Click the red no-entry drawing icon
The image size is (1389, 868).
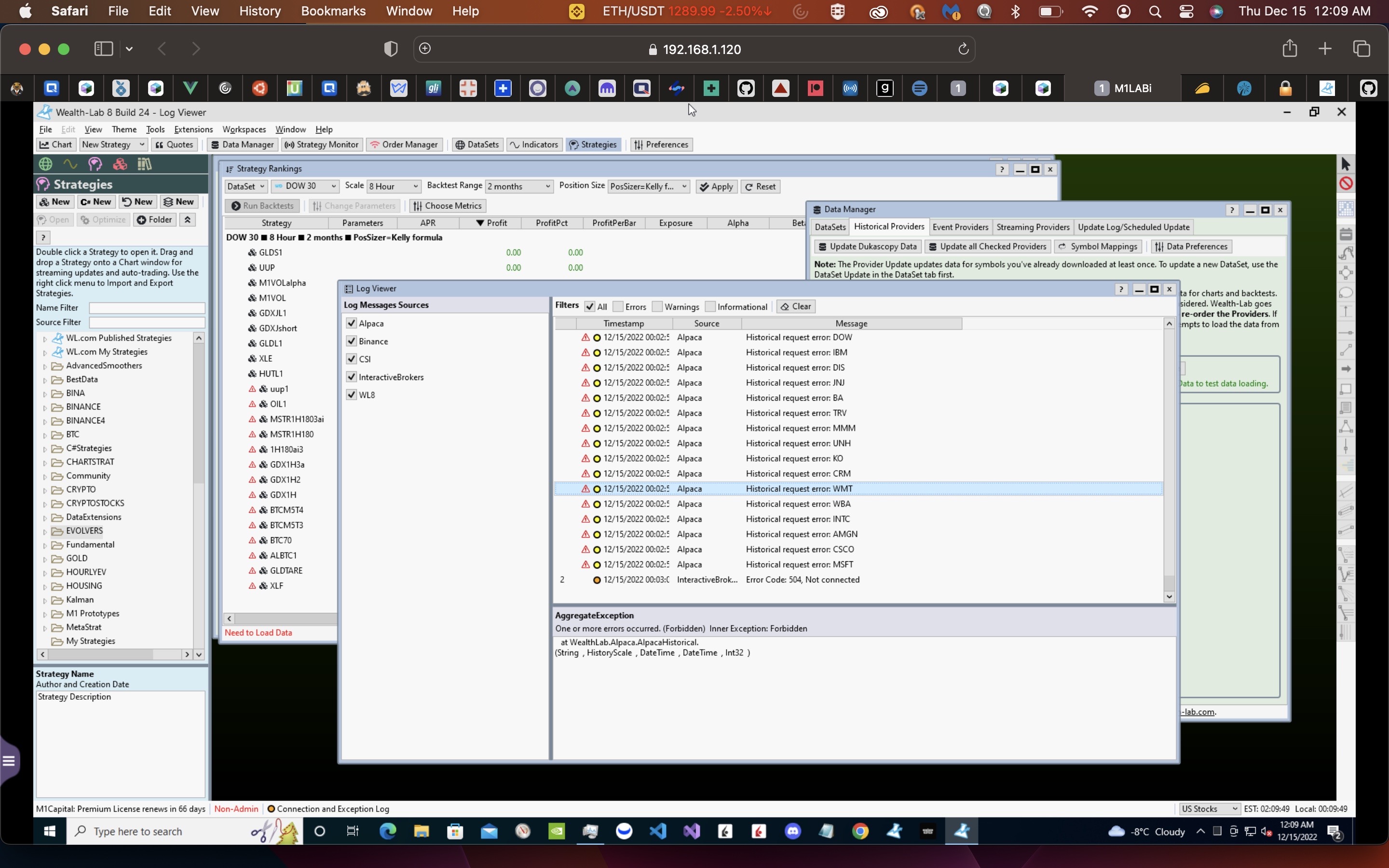[1346, 184]
